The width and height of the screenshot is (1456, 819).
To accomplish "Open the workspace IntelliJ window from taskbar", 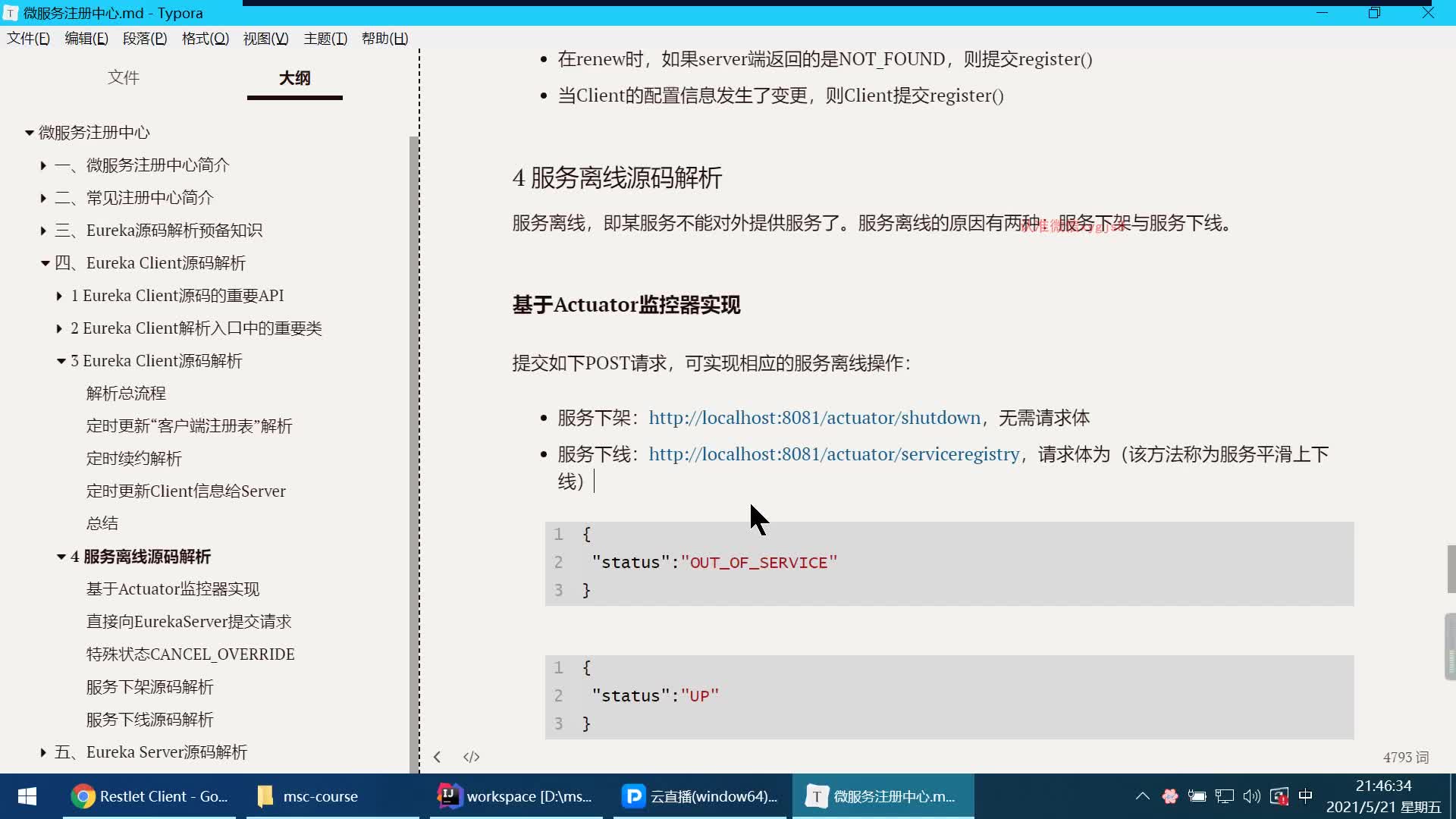I will tap(516, 796).
